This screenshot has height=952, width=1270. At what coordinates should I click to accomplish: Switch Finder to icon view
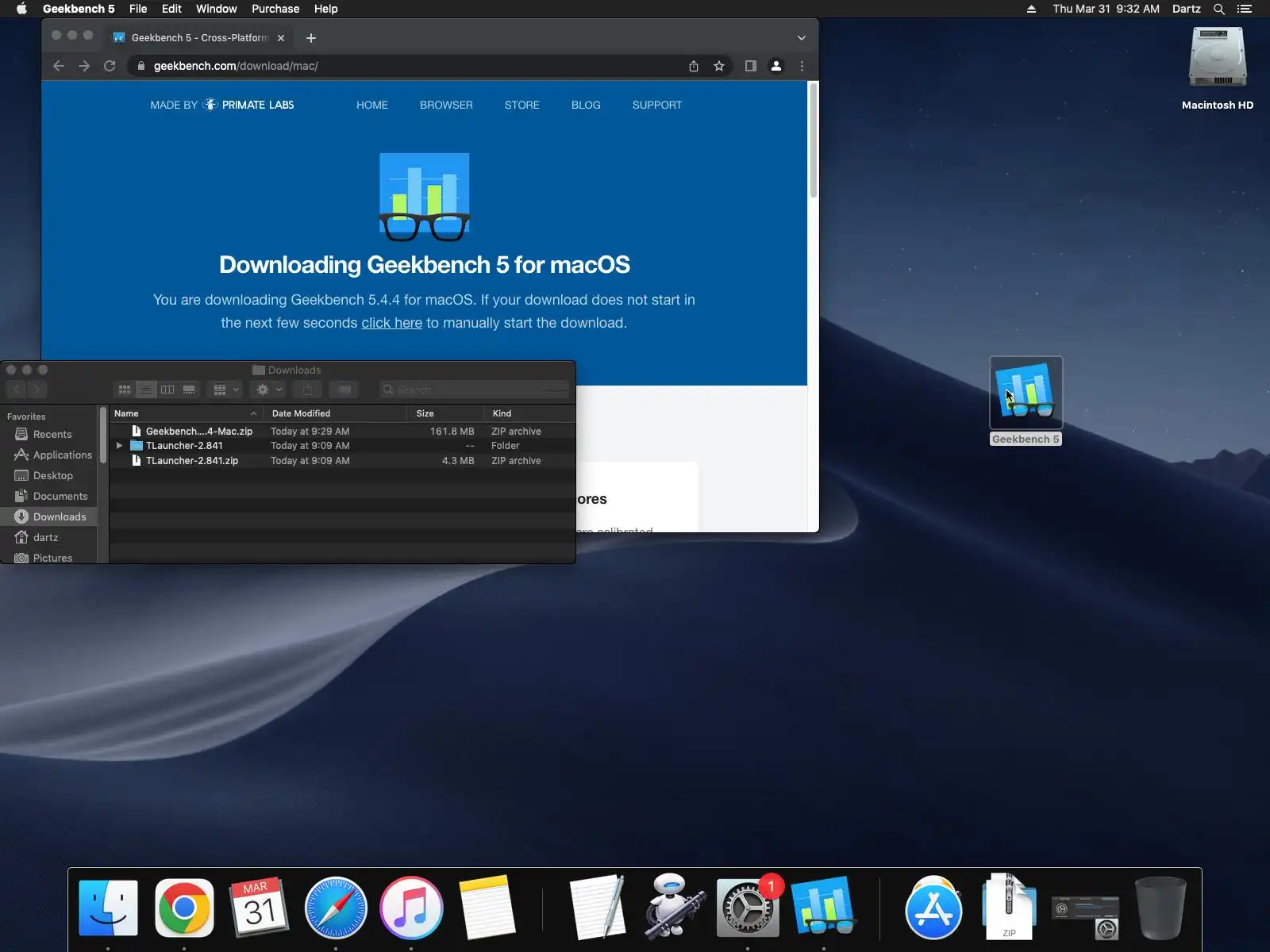(125, 390)
